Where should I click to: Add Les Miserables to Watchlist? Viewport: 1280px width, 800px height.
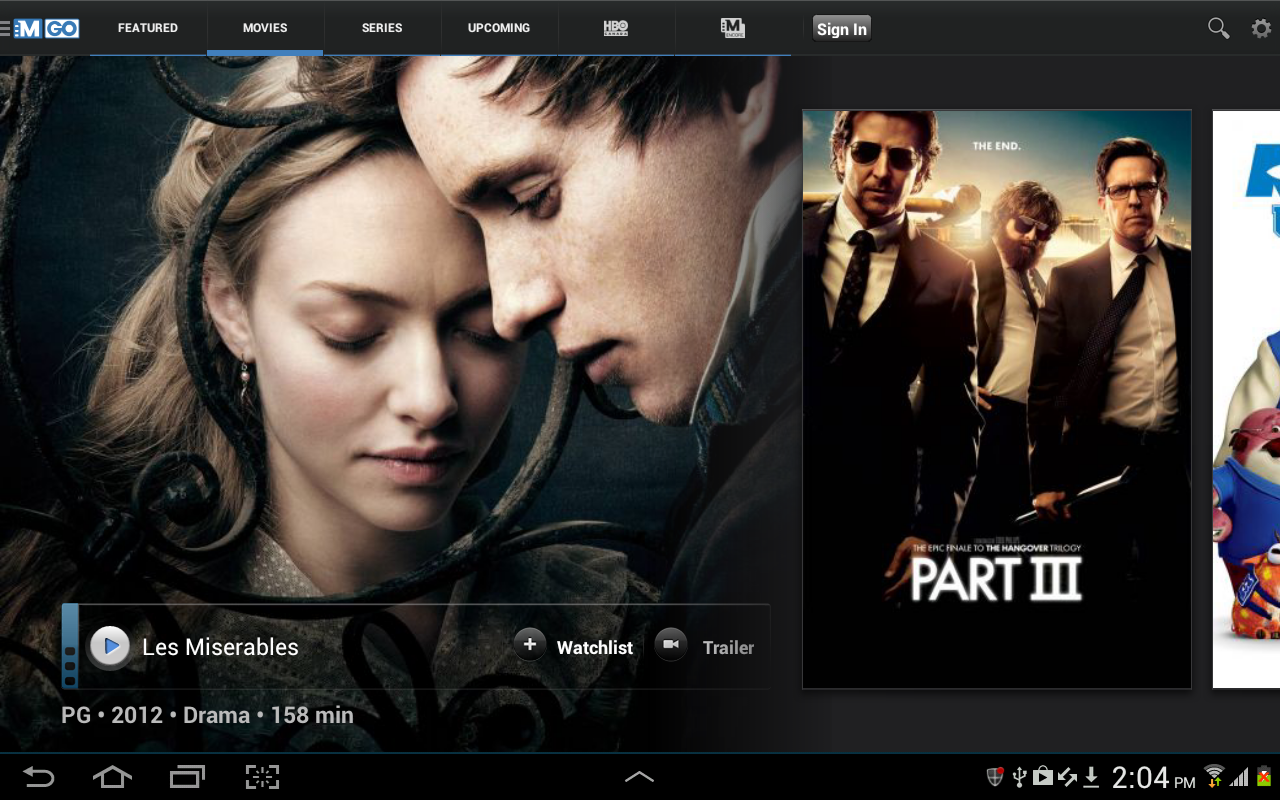click(x=575, y=646)
